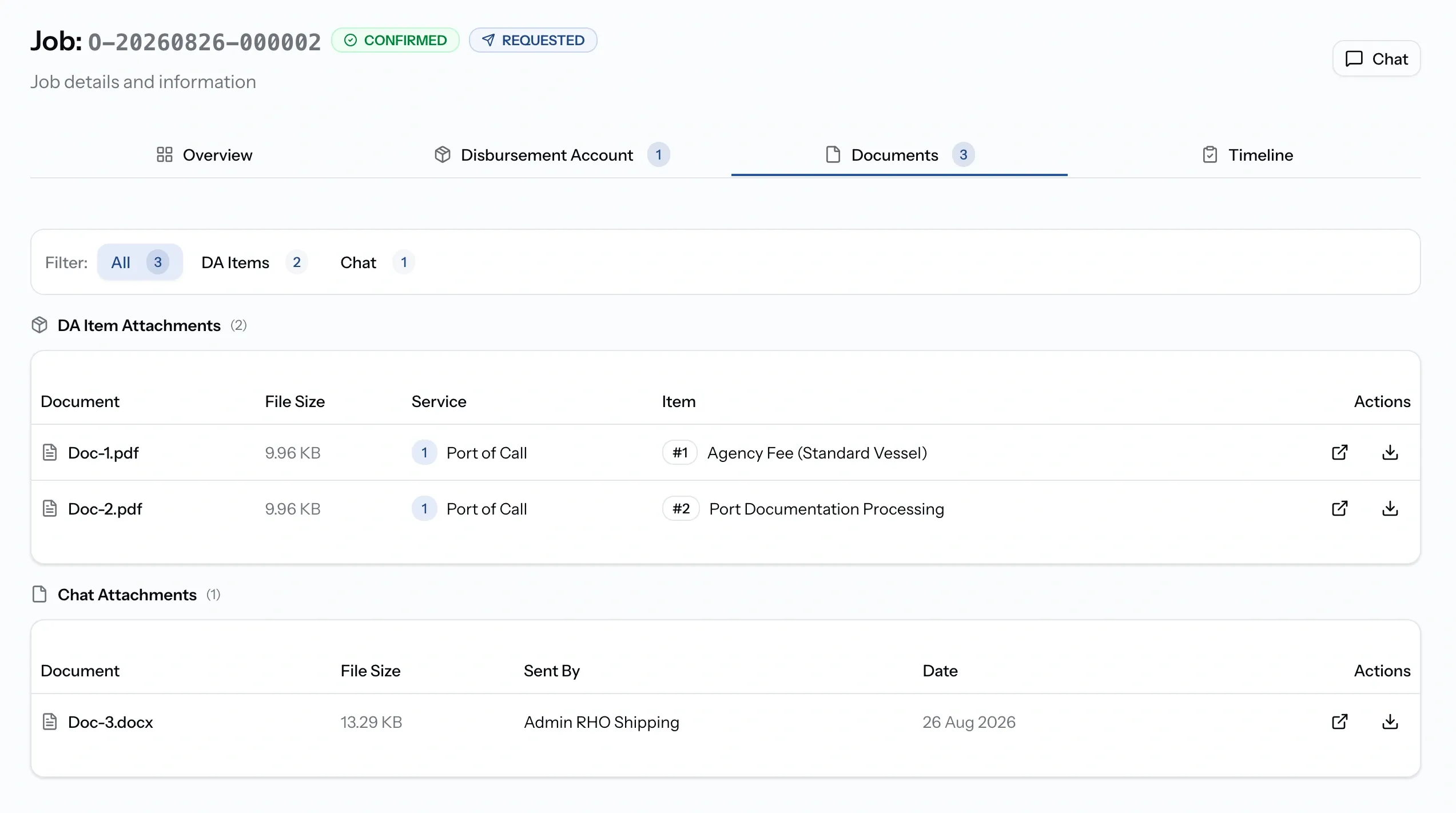Click the DA Item Attachments heading
The image size is (1456, 813).
click(x=139, y=325)
